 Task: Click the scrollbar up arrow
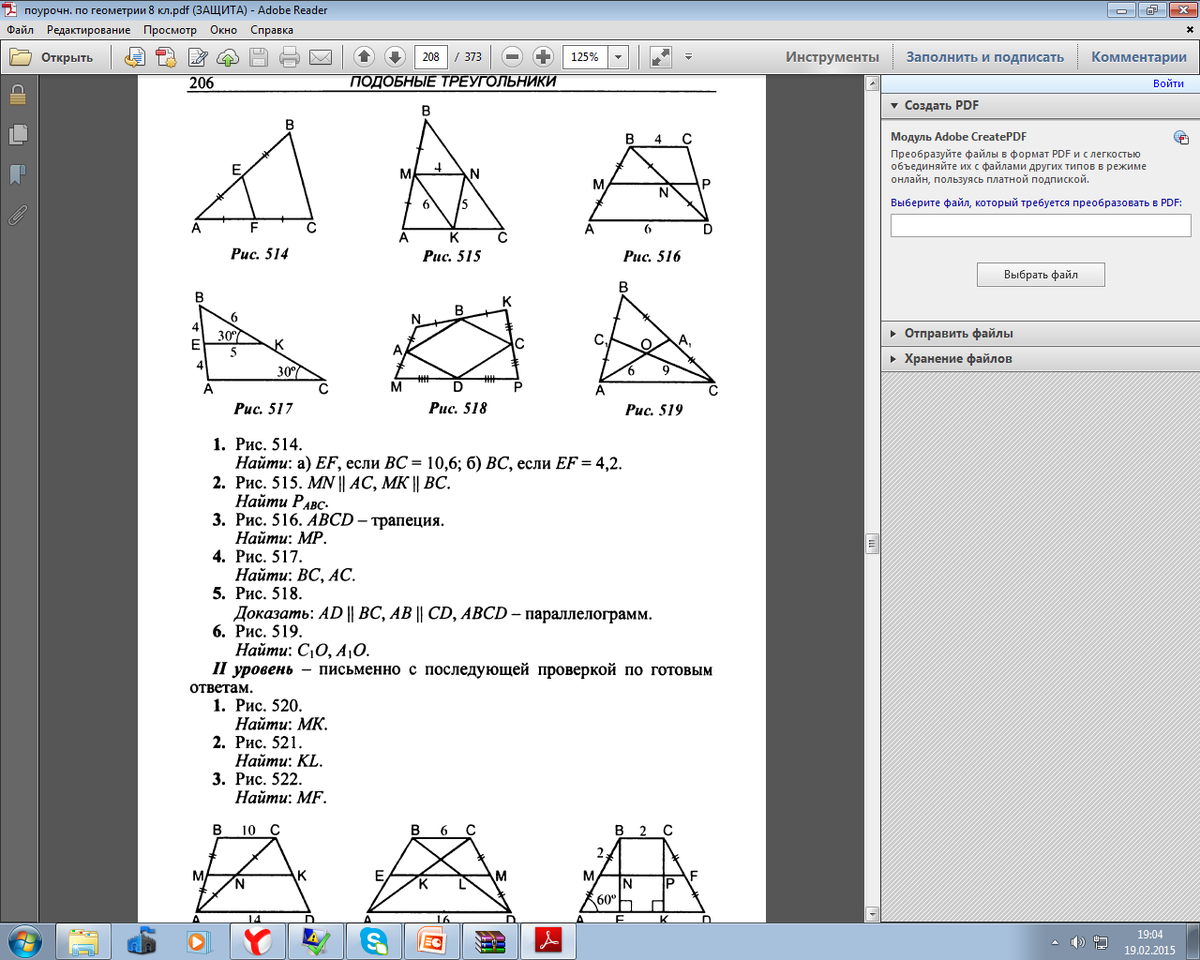[871, 84]
